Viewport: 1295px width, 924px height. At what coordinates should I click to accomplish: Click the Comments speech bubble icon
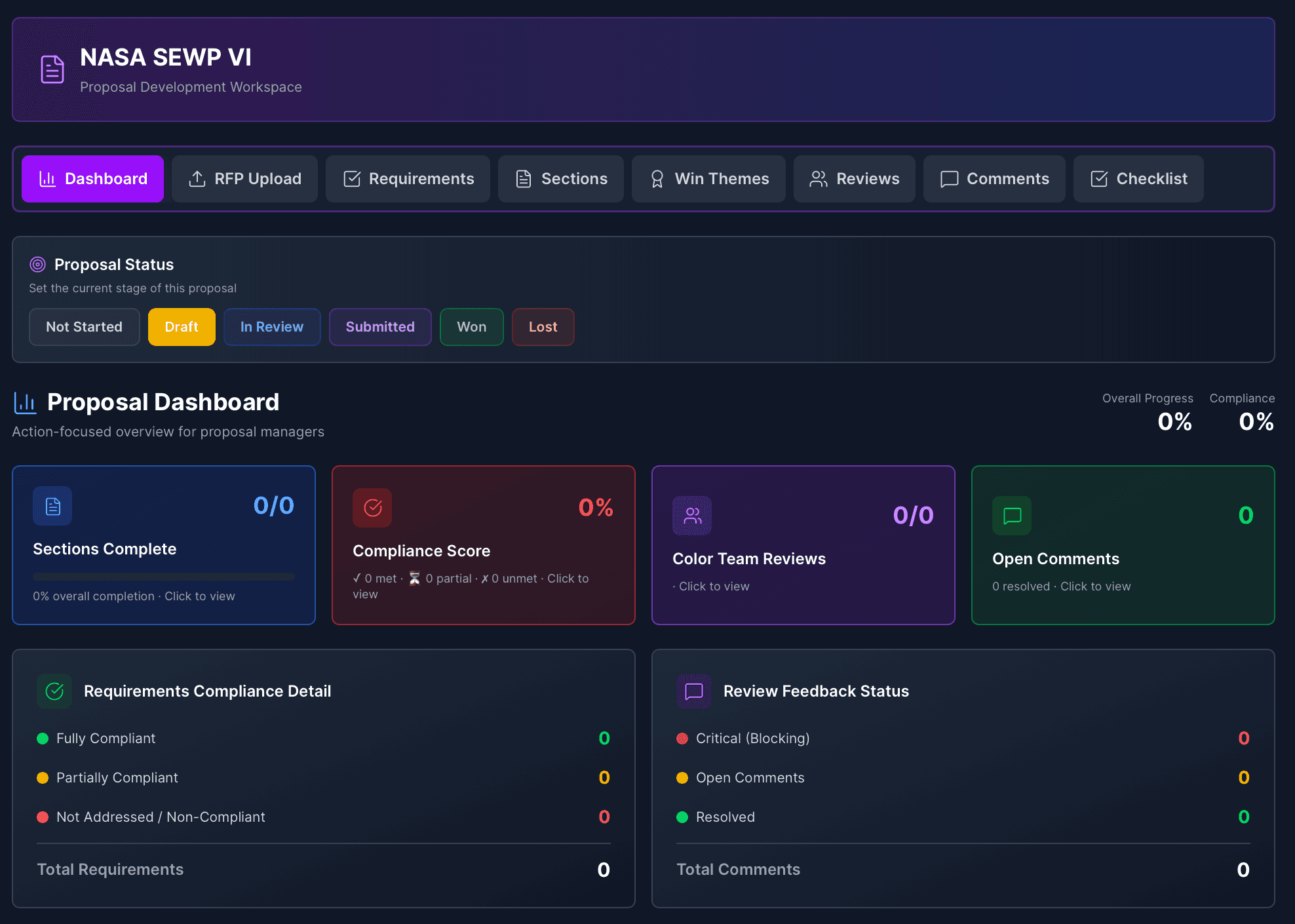click(x=949, y=178)
